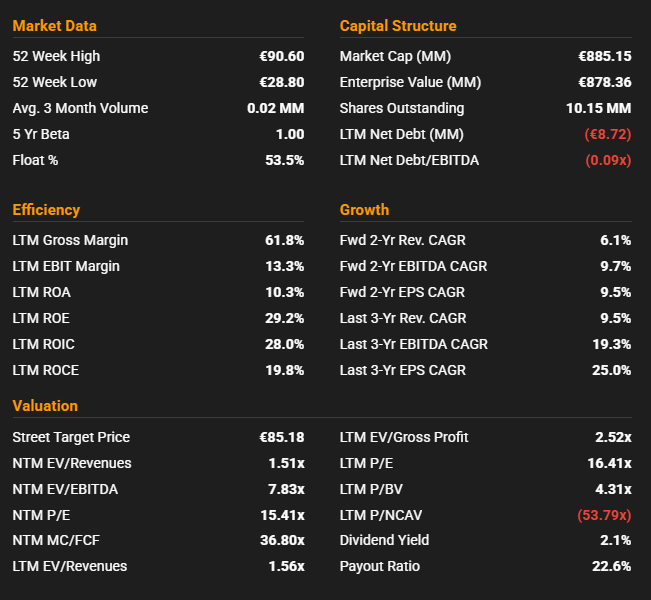Click the red LTM P/NCAV value (53.79x)

coord(604,515)
